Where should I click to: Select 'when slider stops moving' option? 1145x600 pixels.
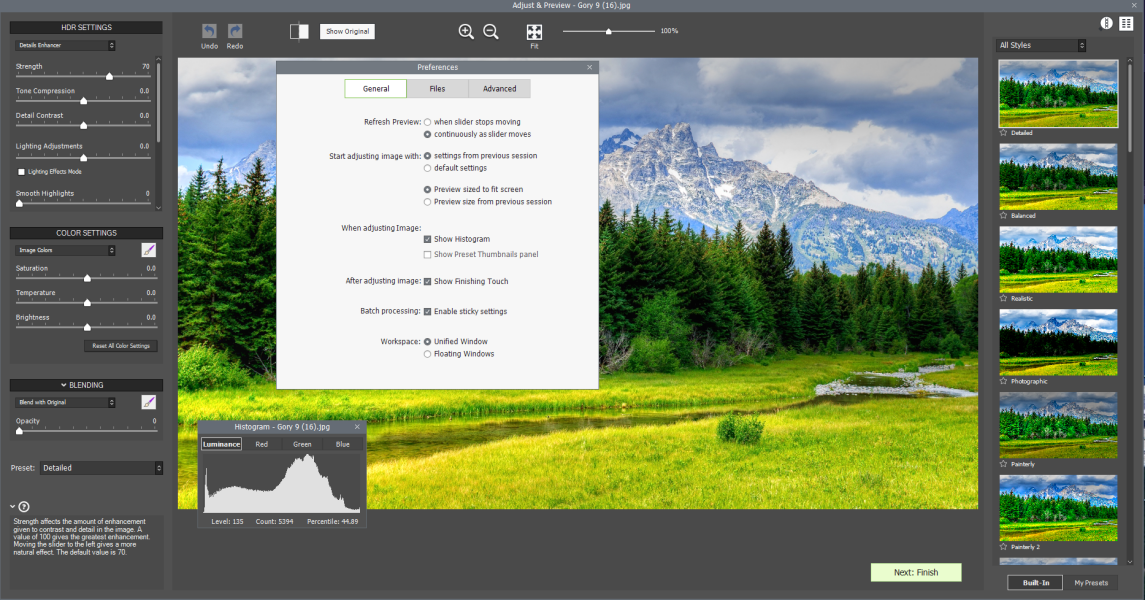[427, 122]
